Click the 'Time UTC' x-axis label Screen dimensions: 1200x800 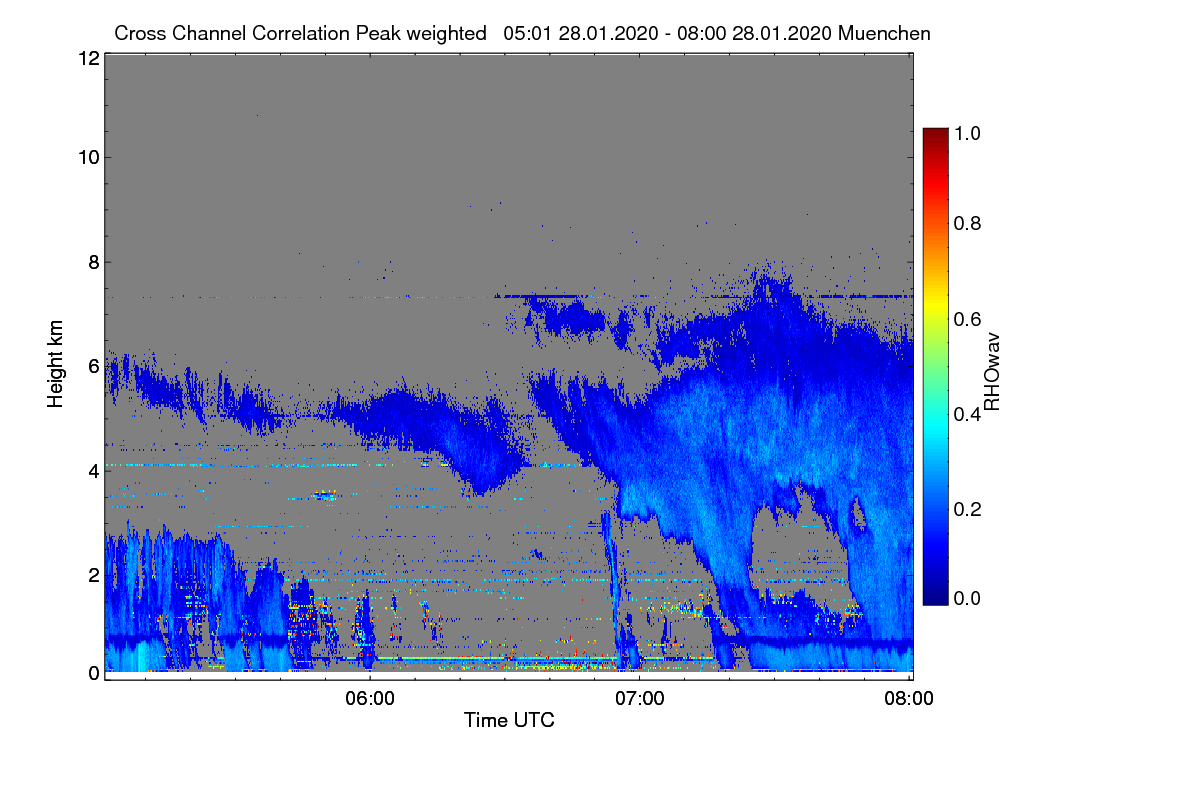click(x=509, y=720)
